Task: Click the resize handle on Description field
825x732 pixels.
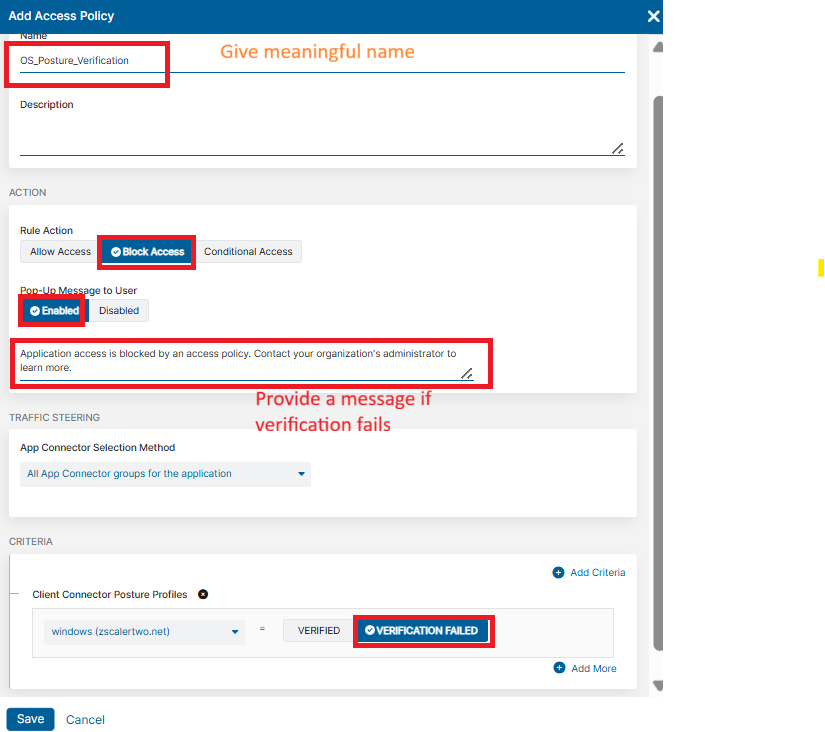Action: point(618,148)
